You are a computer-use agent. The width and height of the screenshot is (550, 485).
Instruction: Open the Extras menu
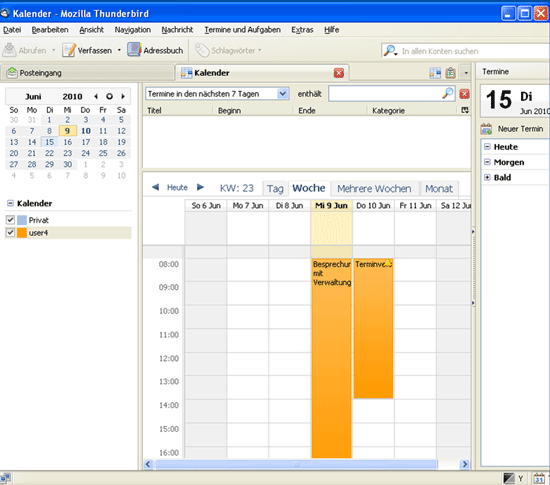302,30
